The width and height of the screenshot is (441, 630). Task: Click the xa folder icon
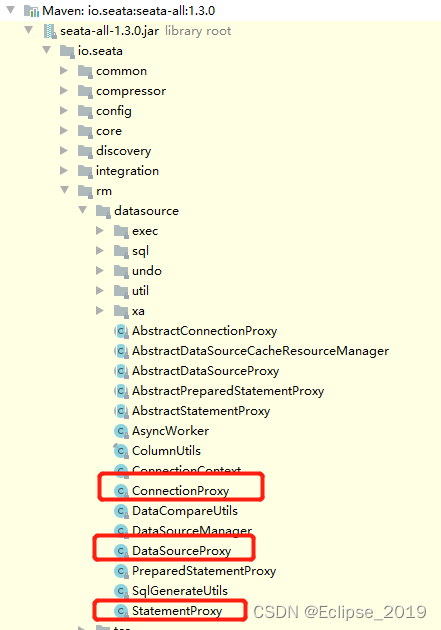pos(121,311)
